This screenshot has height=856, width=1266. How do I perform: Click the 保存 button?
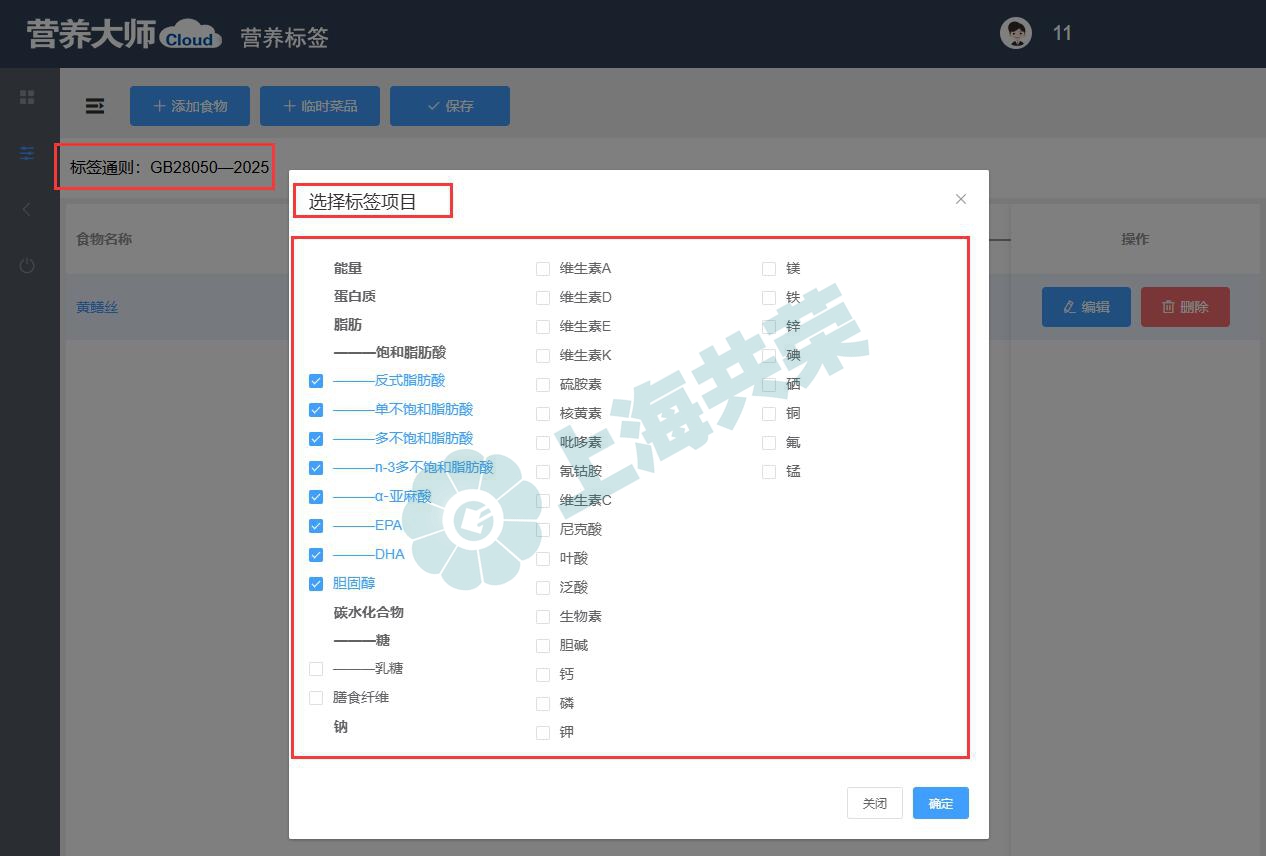point(450,106)
